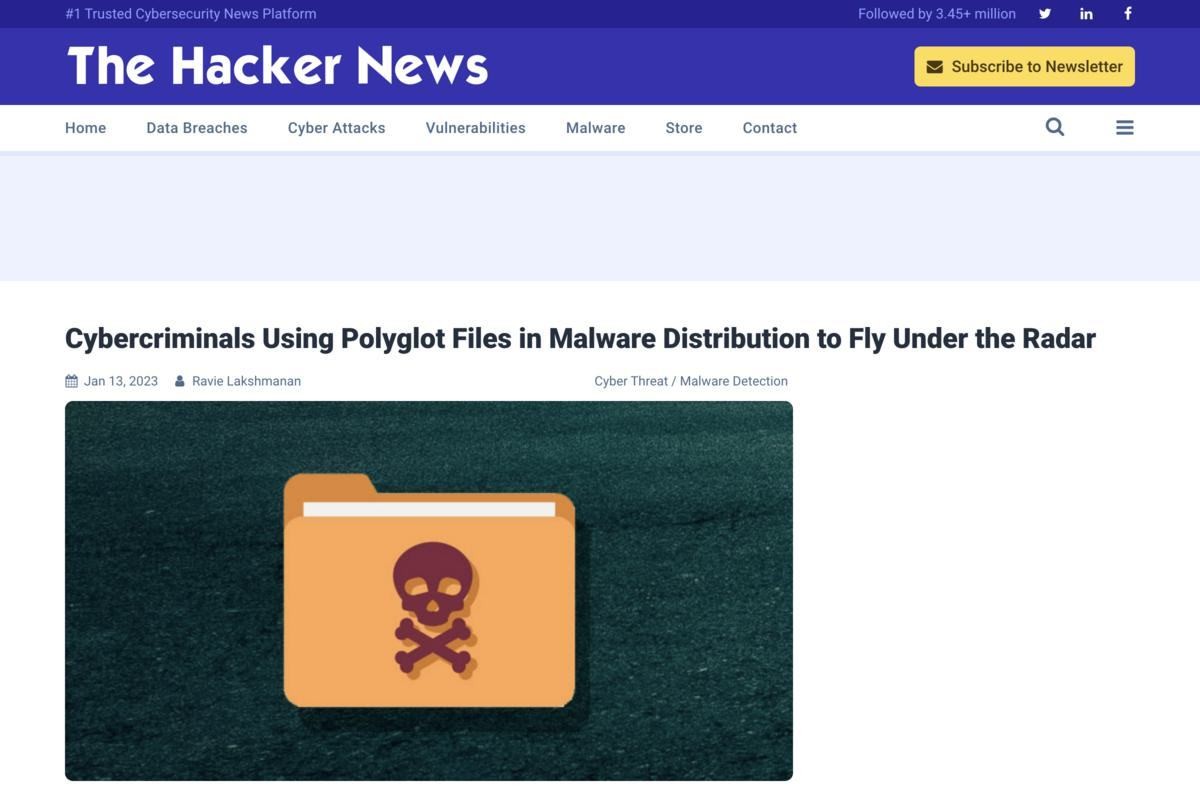Click the calendar icon beside Jan 13, 2023
The image size is (1200, 800).
pyautogui.click(x=71, y=381)
